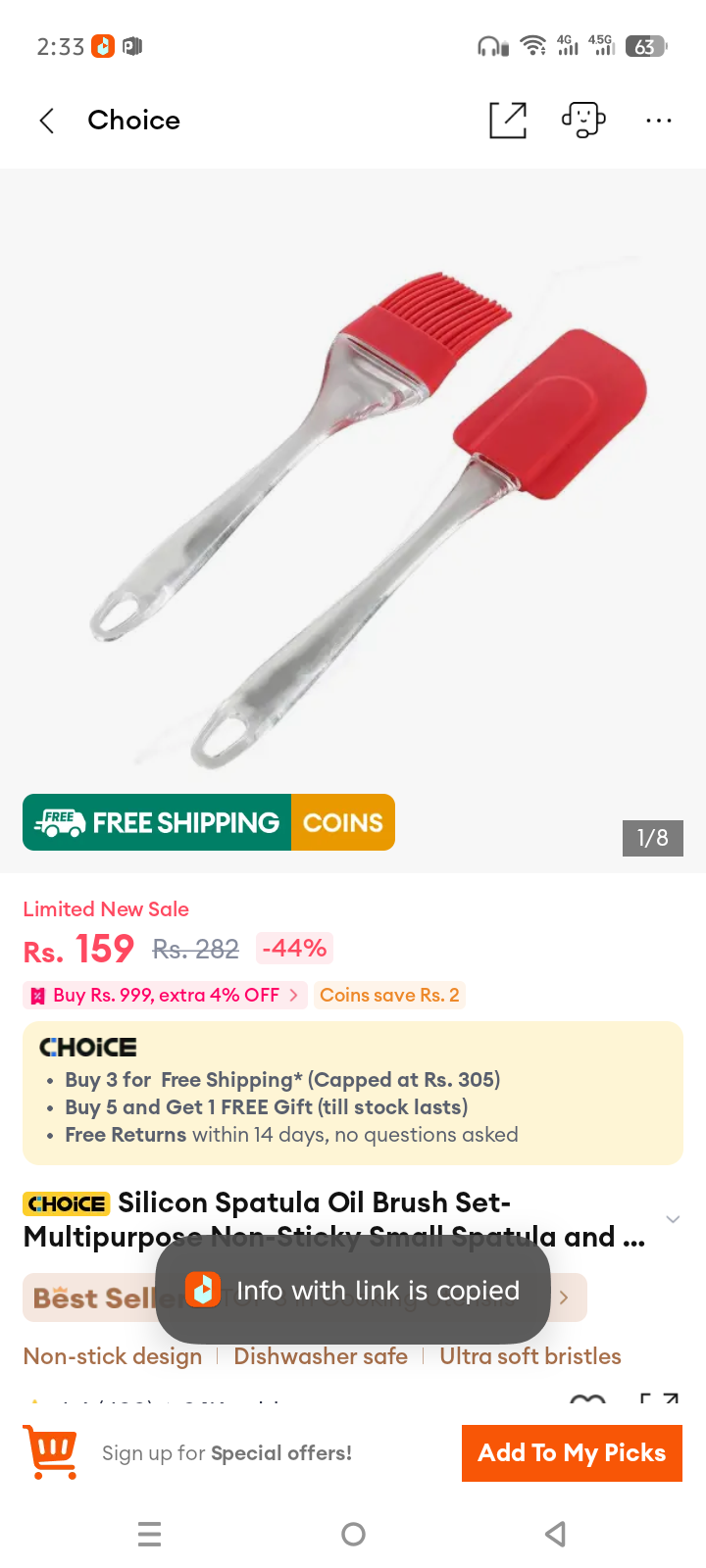Tap the Android back triangle button
Viewport: 706px width, 1568px height.
point(556,1534)
